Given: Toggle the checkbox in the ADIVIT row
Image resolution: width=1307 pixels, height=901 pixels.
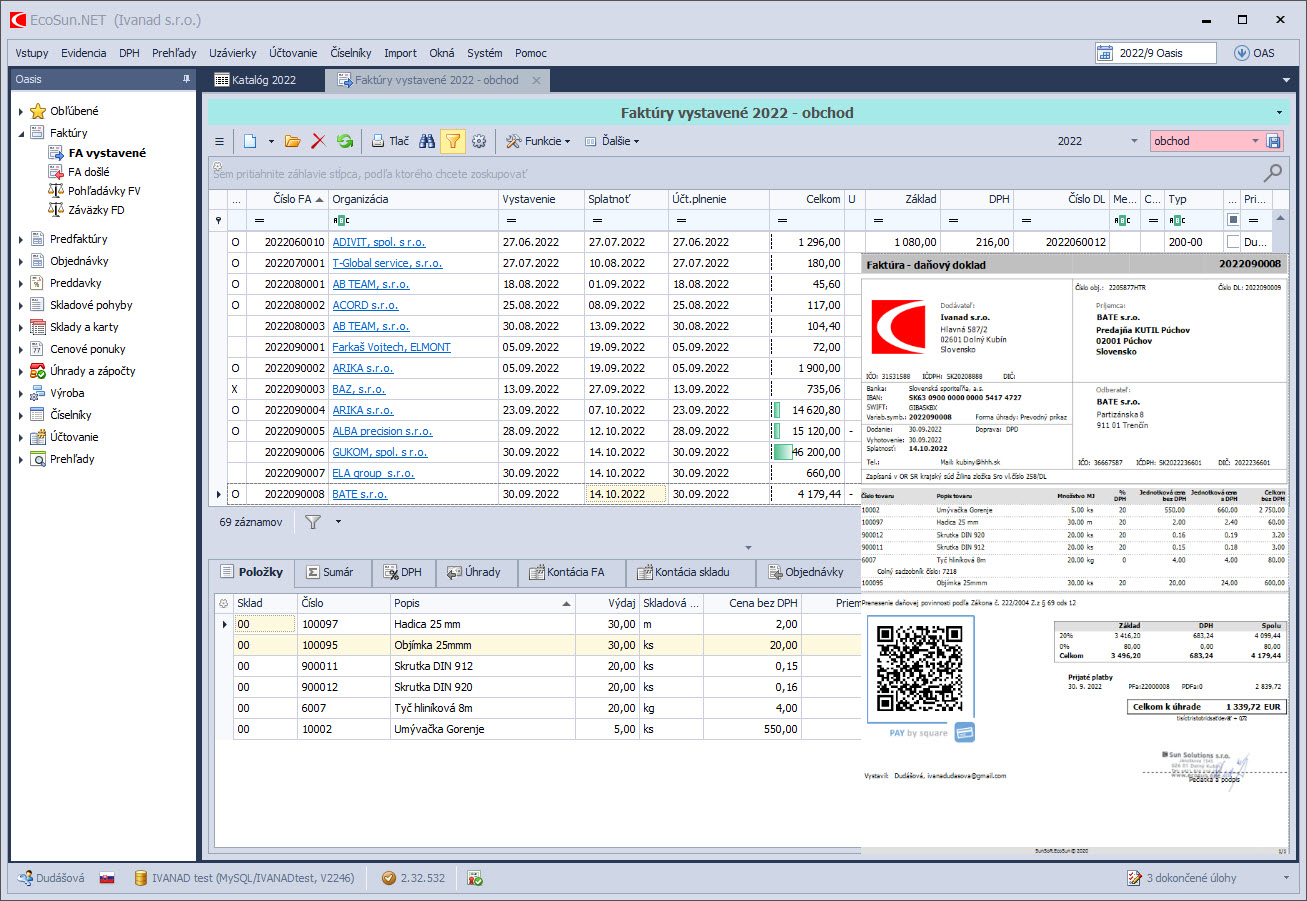Looking at the screenshot, I should pos(1232,242).
